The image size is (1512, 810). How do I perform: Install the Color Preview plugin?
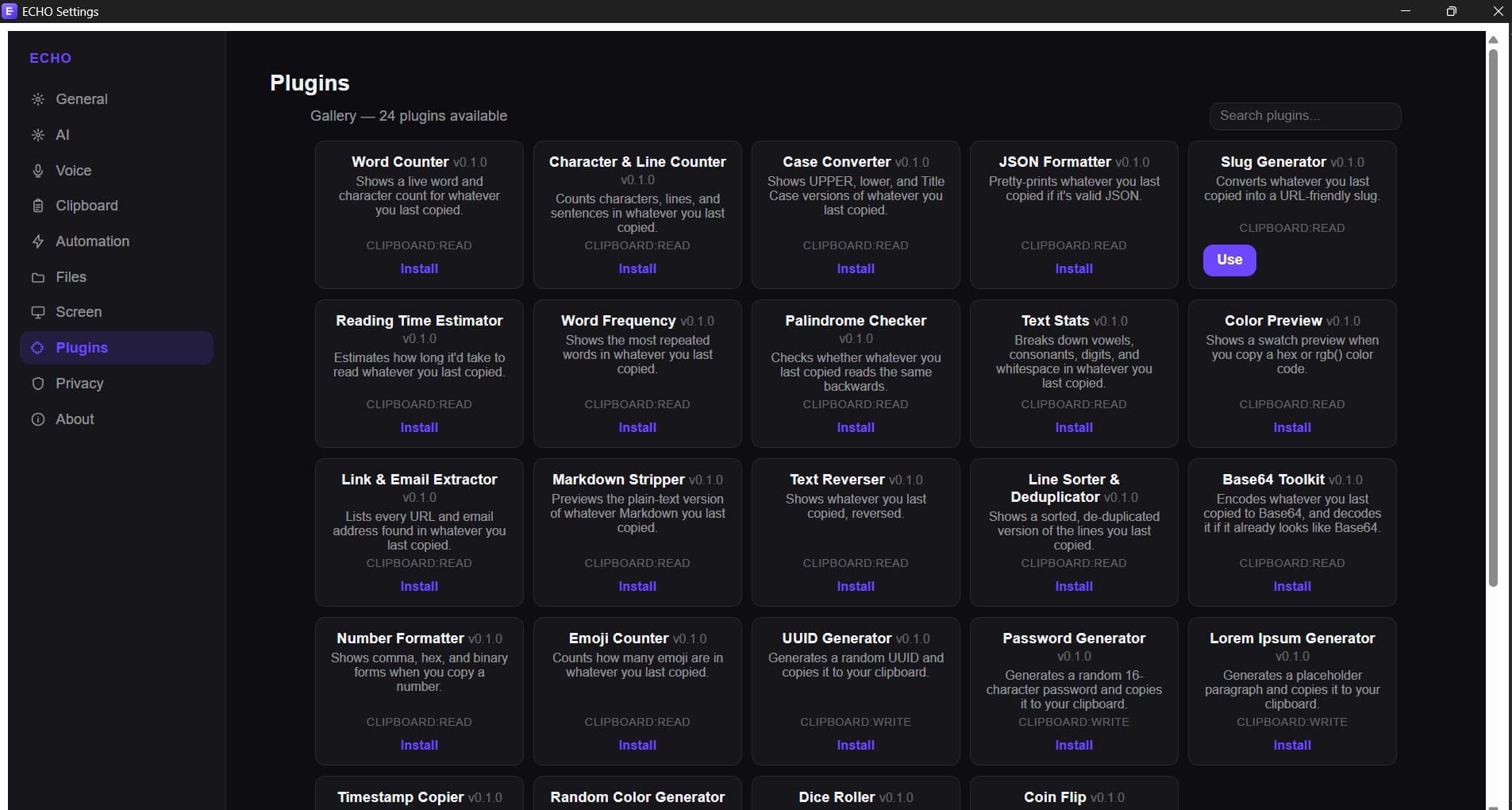point(1292,427)
